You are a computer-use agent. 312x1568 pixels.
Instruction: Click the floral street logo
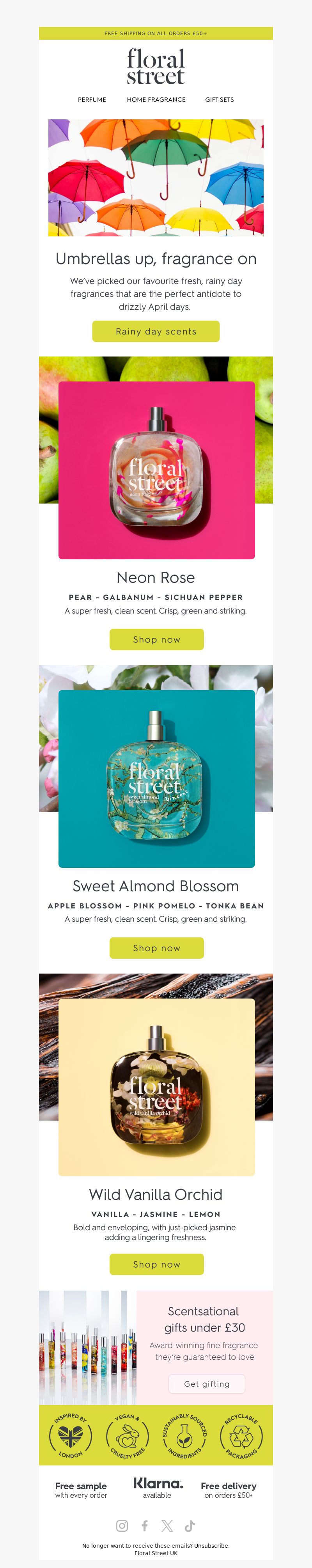156,66
